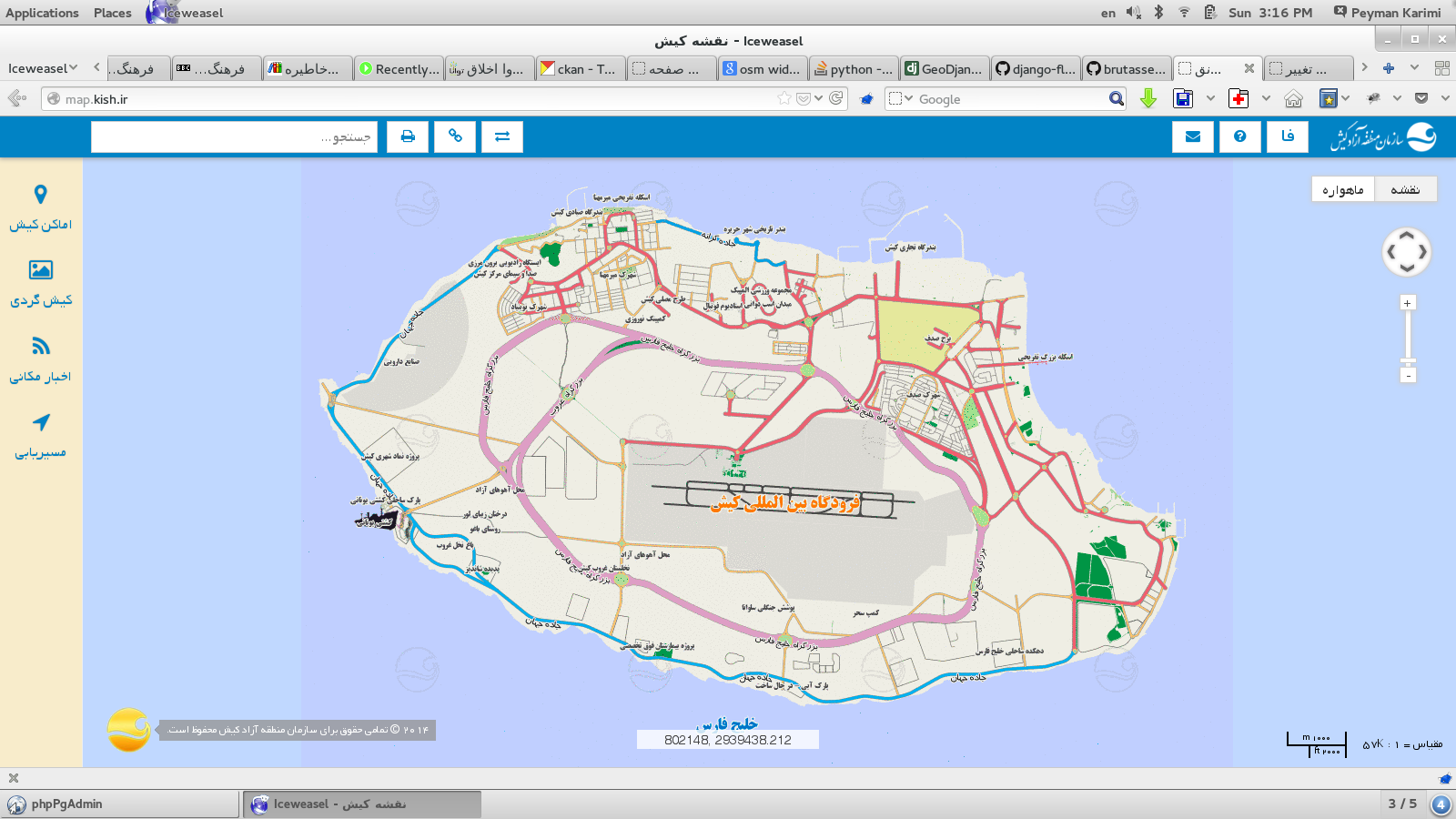Screen dimensions: 1456x819
Task: Click the floppy disk save icon
Action: [x=1183, y=98]
